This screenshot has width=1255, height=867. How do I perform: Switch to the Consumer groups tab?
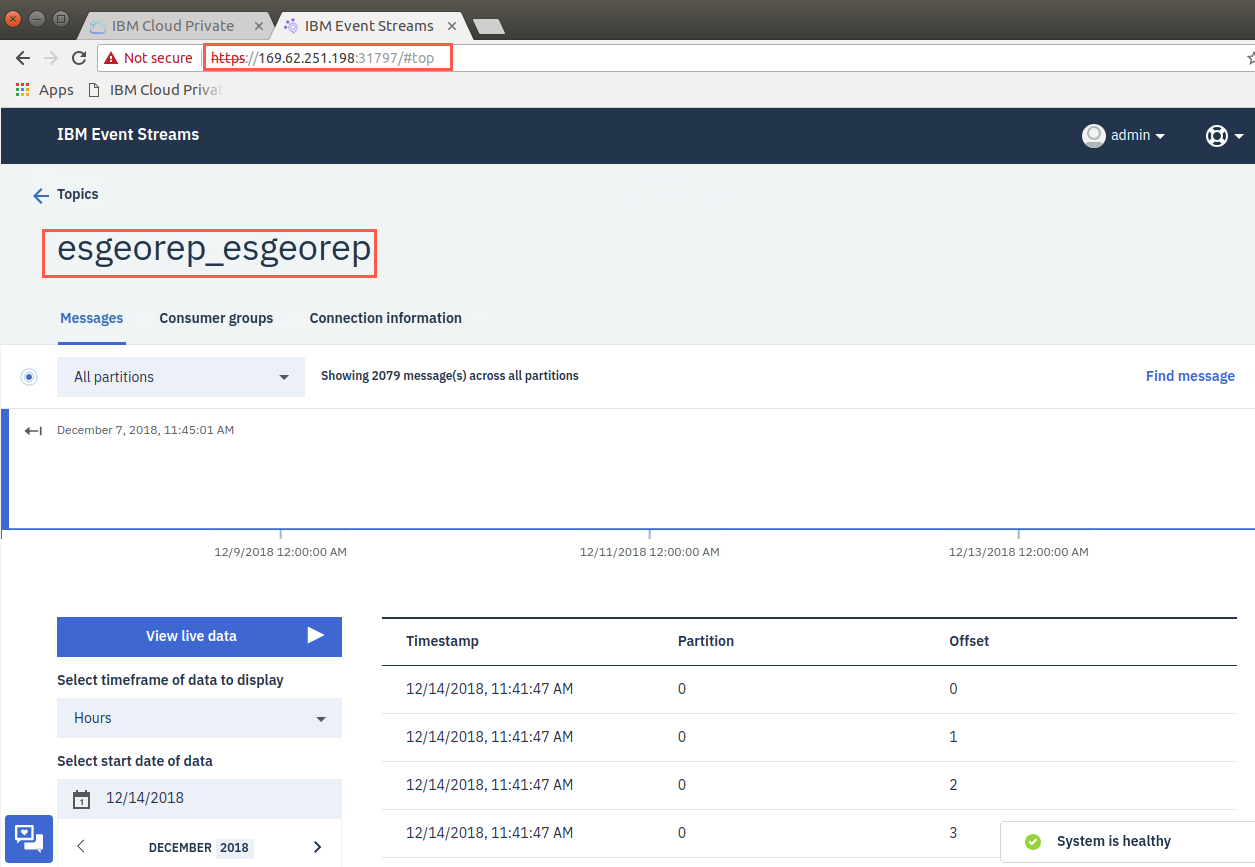(216, 318)
